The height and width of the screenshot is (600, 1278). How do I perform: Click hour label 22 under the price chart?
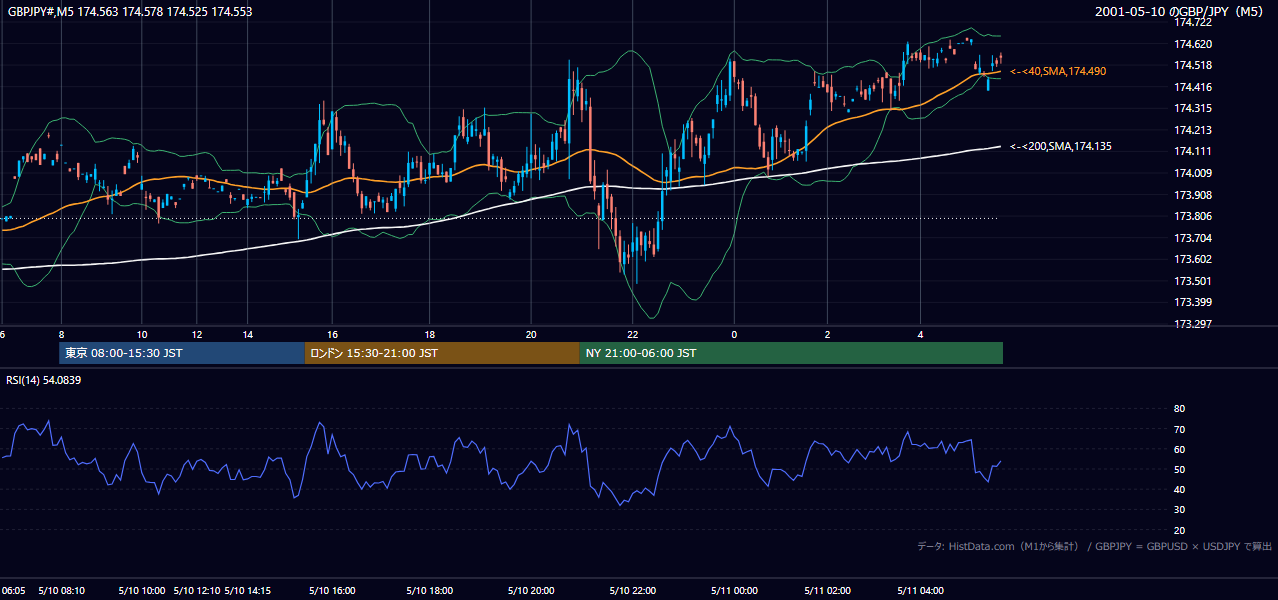pos(632,335)
